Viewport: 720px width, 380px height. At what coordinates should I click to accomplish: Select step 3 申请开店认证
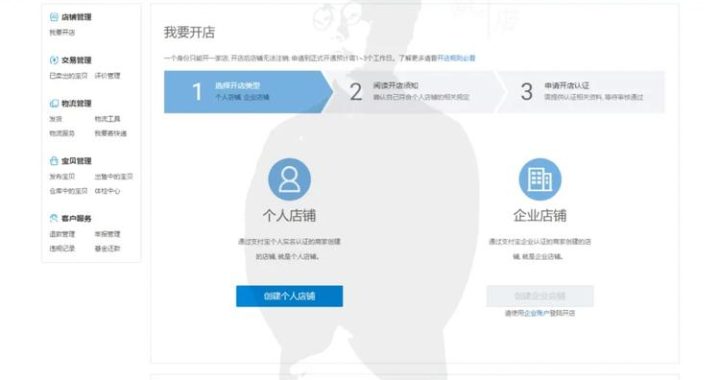coord(582,92)
